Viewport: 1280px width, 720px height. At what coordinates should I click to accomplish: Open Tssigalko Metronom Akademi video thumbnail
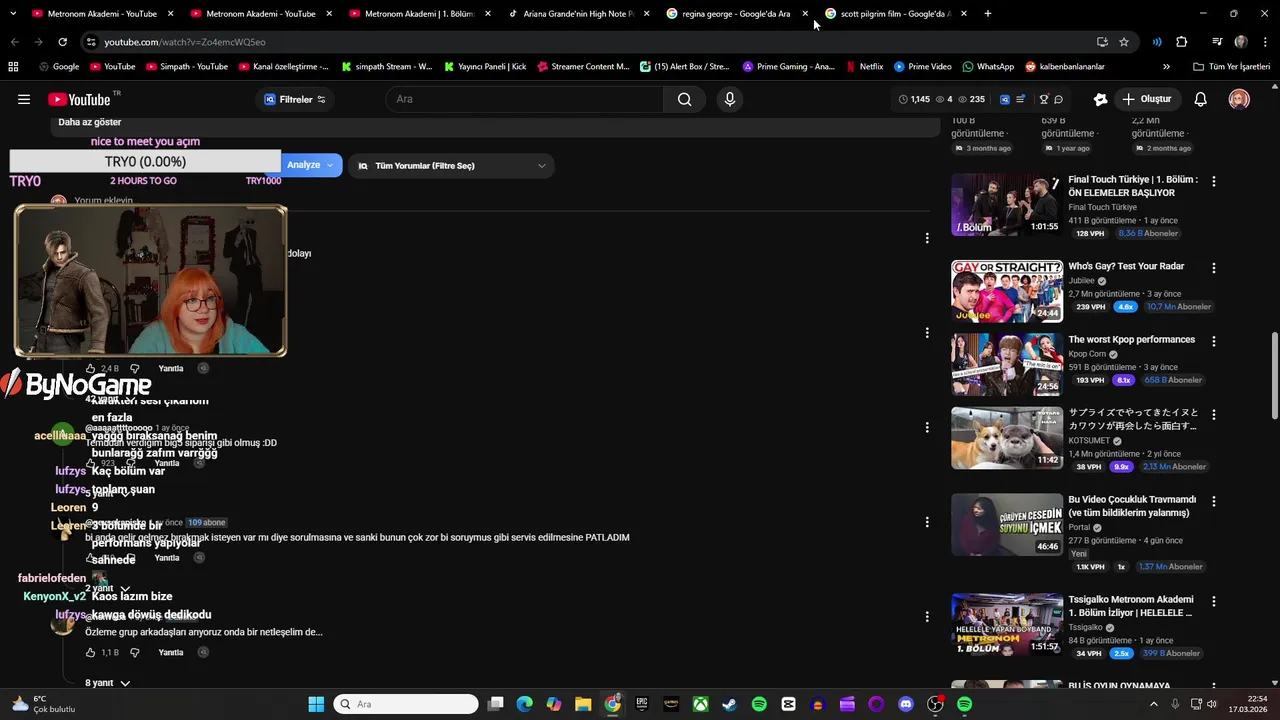tap(1006, 625)
